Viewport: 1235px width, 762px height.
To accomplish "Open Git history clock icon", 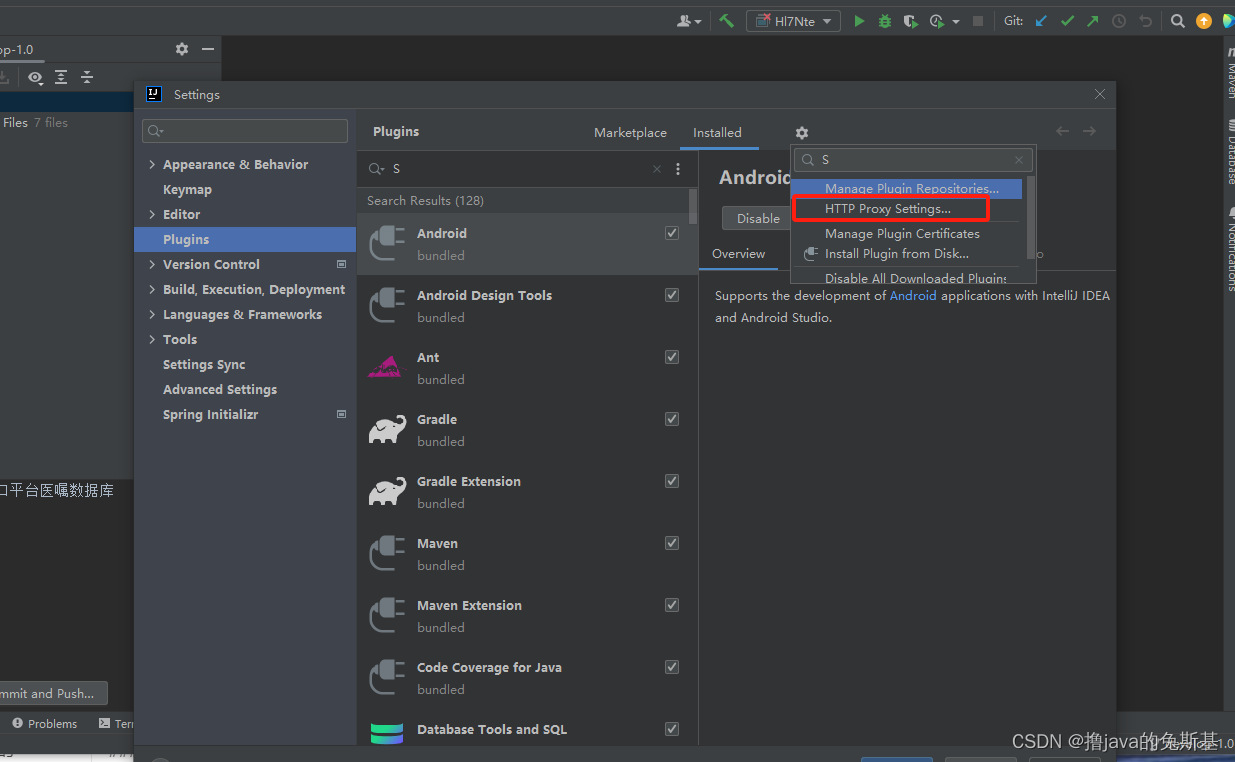I will pyautogui.click(x=1119, y=21).
